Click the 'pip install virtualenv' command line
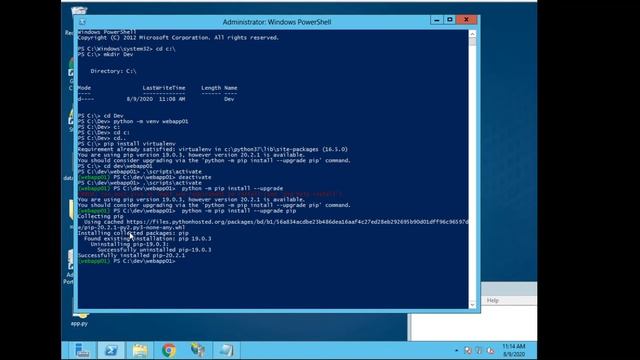The width and height of the screenshot is (640, 360). pos(127,144)
